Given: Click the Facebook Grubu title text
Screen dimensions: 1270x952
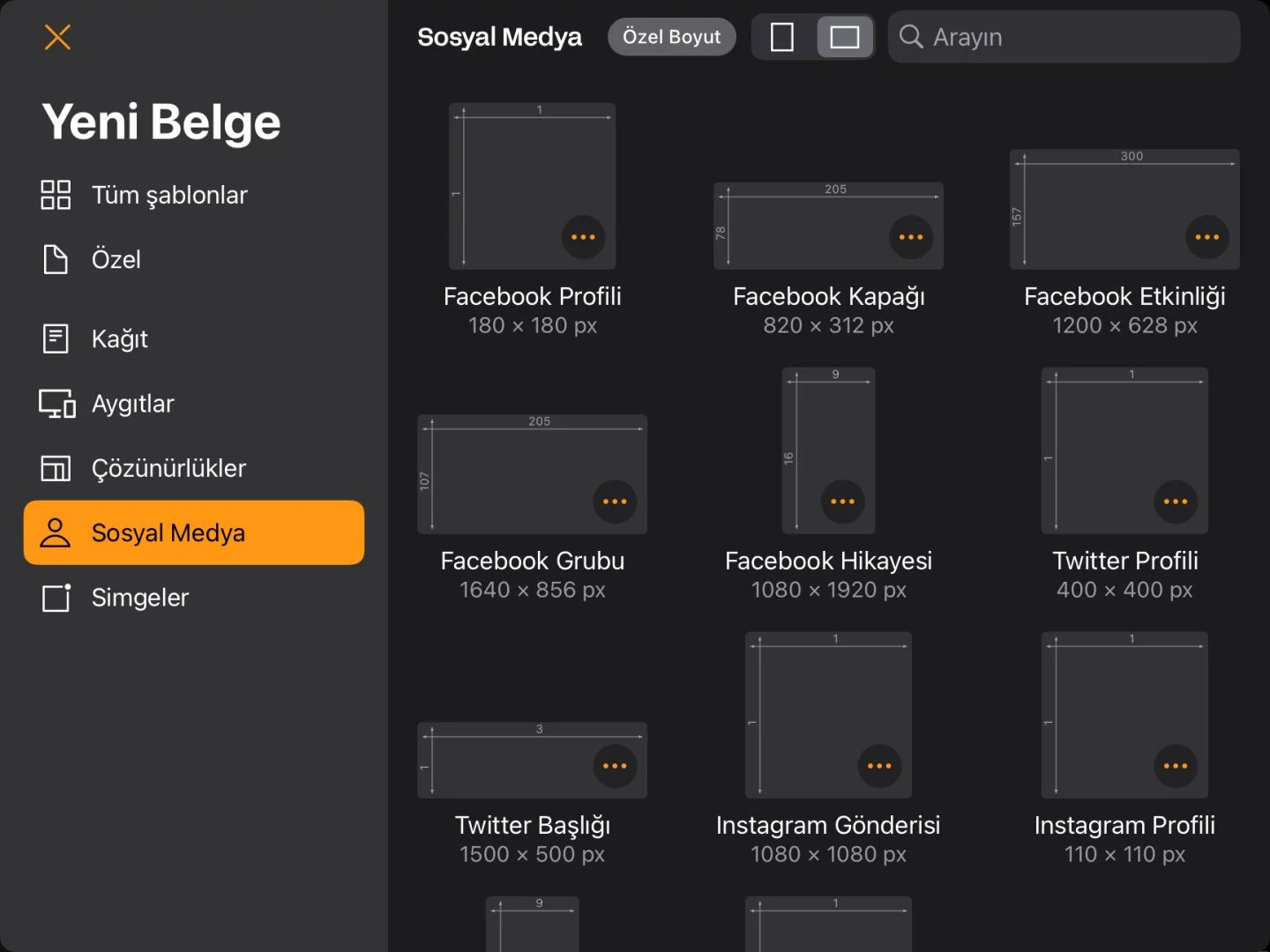Looking at the screenshot, I should 533,561.
